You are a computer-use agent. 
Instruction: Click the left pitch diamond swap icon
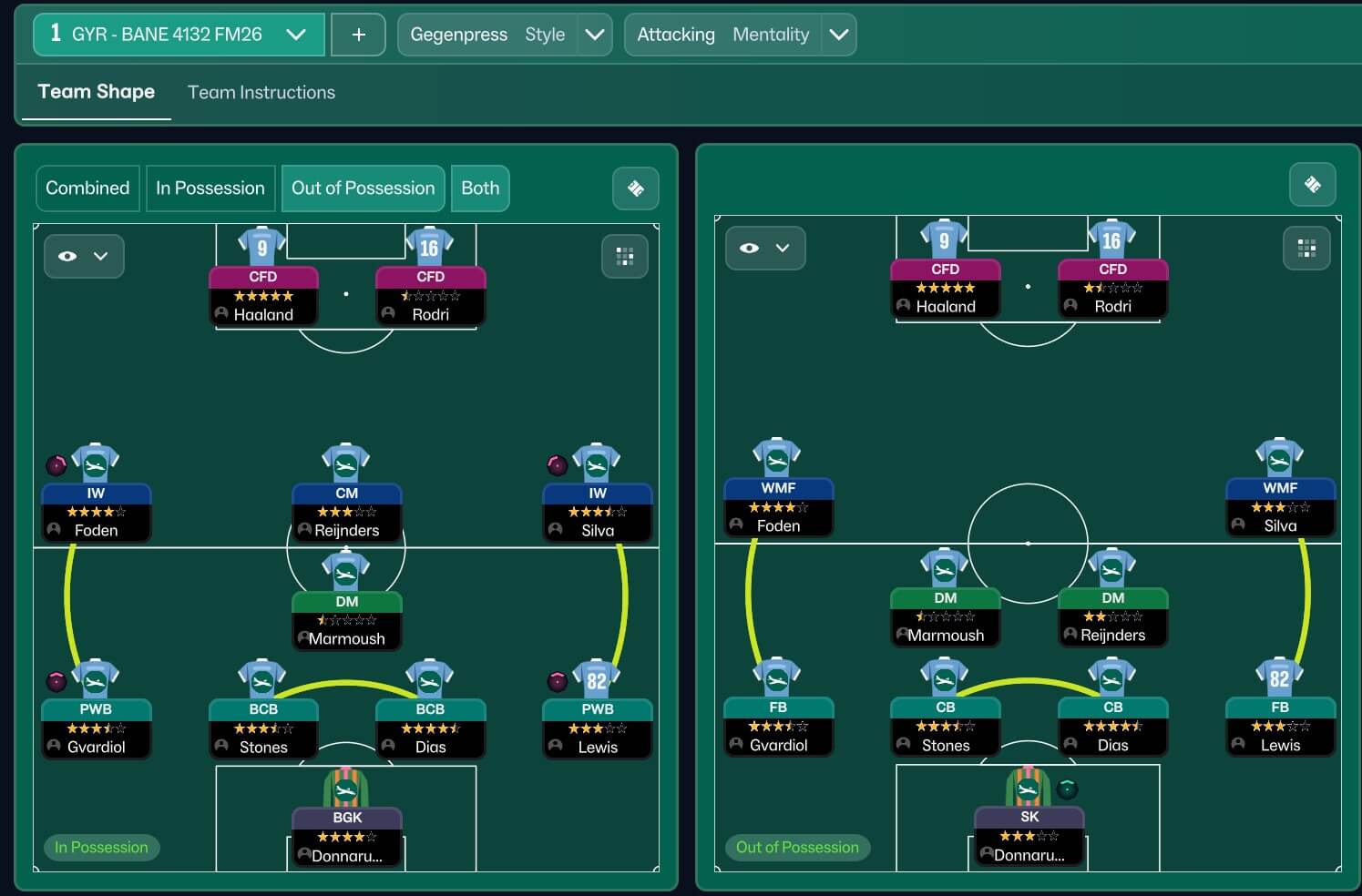pos(636,188)
